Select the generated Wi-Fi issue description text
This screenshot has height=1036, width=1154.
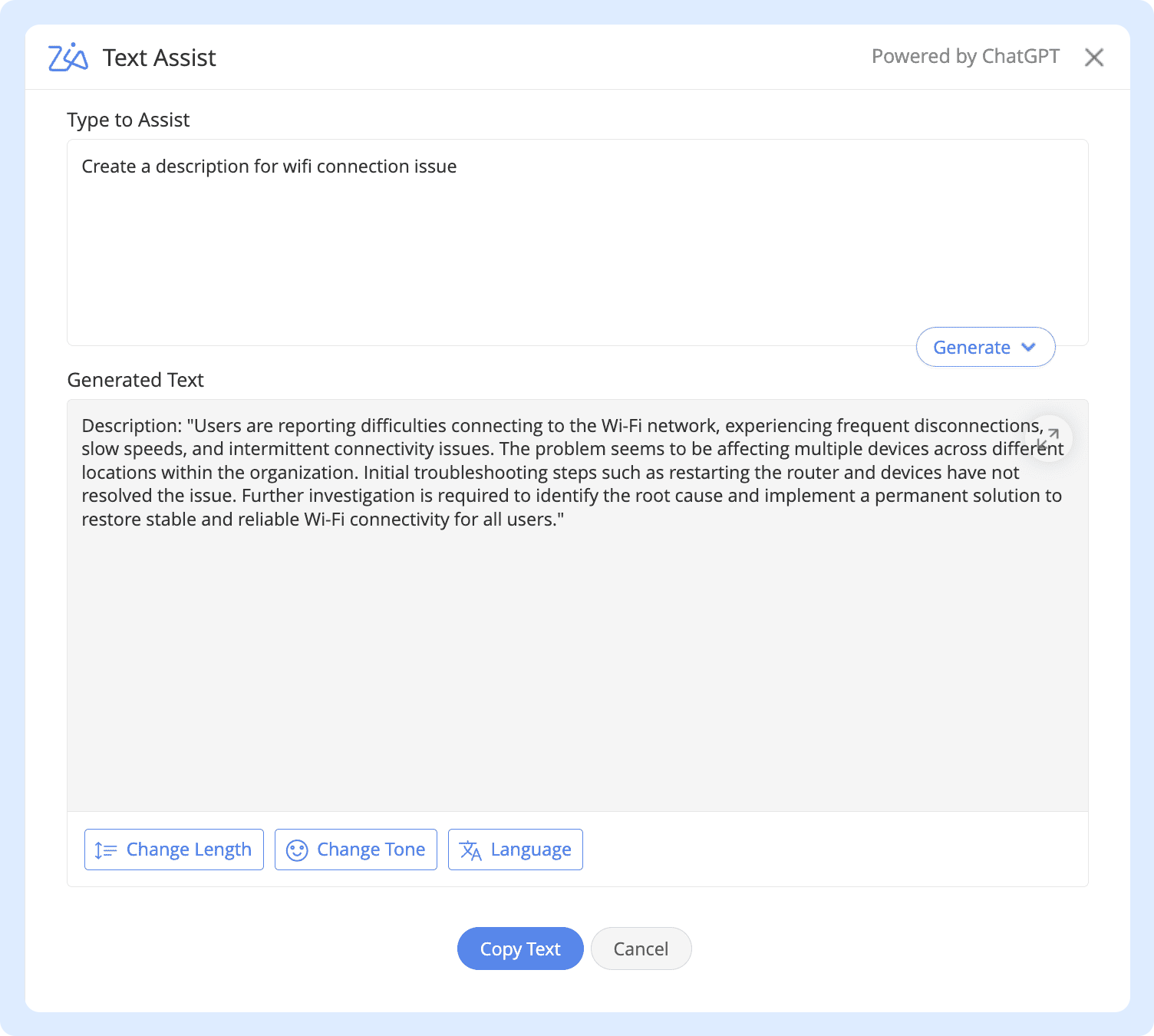tap(572, 472)
